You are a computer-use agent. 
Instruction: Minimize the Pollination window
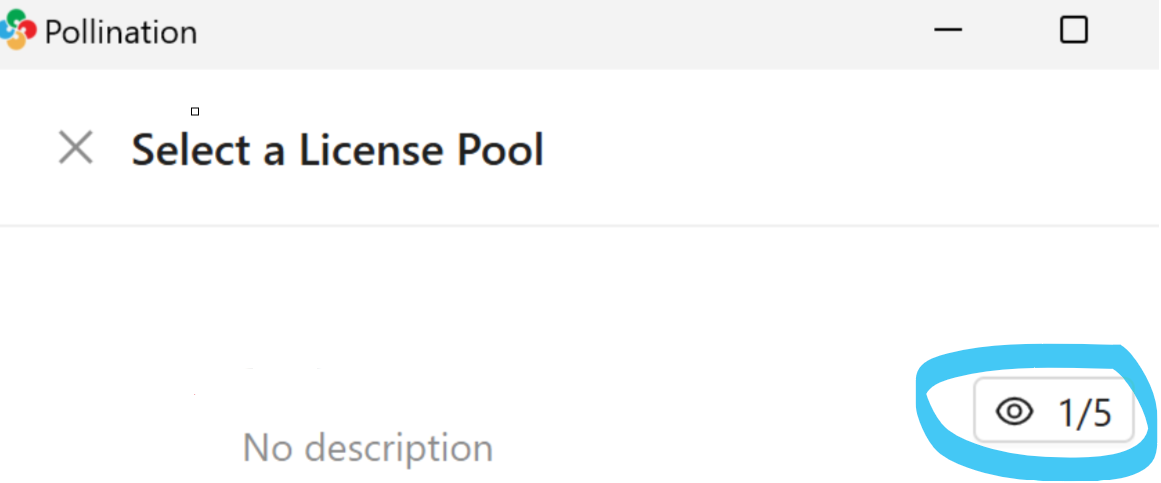(947, 30)
